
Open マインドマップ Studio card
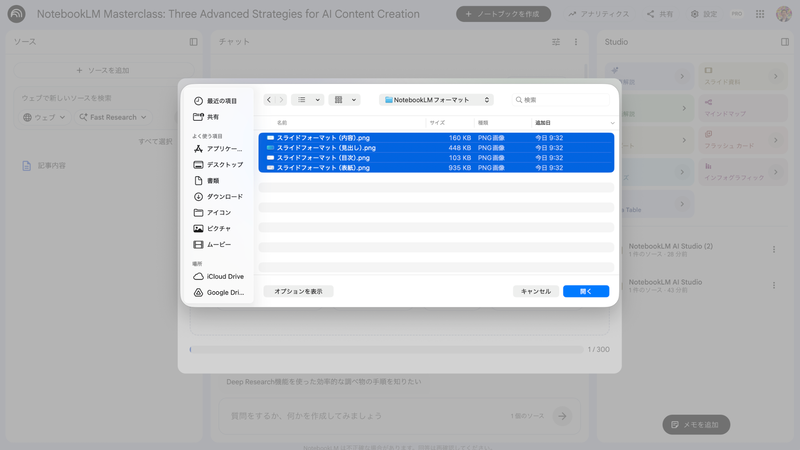743,108
